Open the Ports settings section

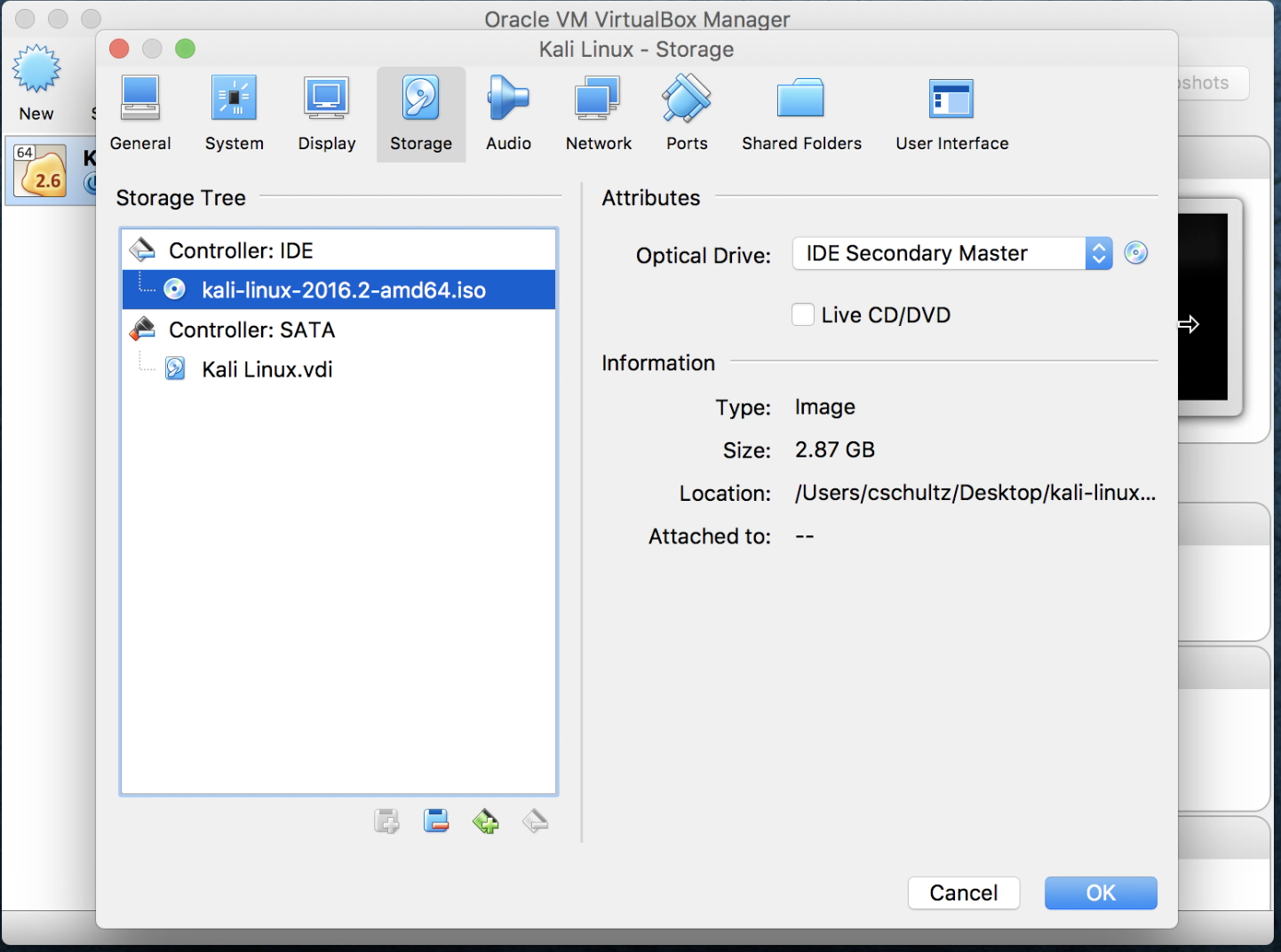(x=687, y=115)
